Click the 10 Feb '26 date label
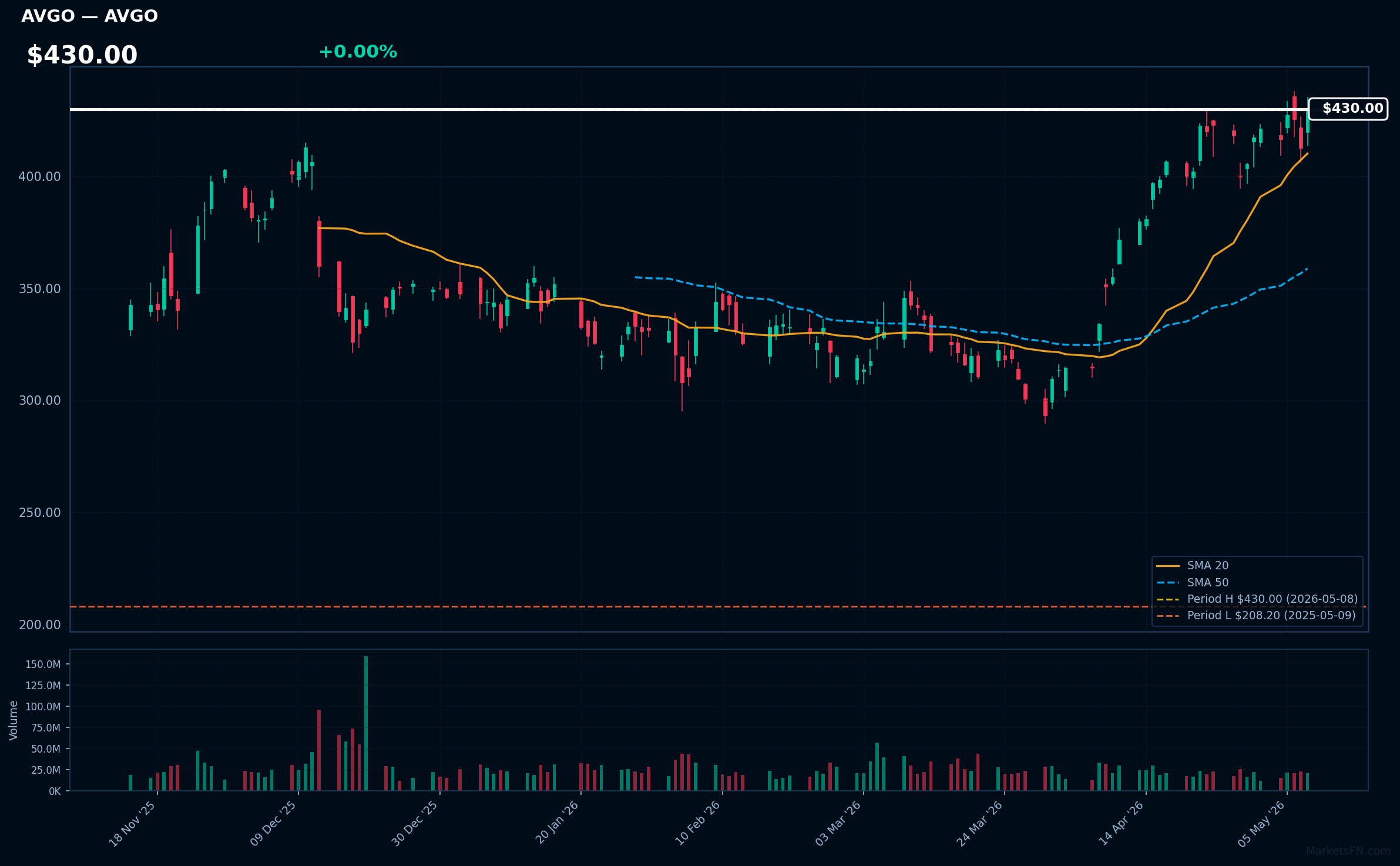The image size is (1400, 866). click(698, 824)
